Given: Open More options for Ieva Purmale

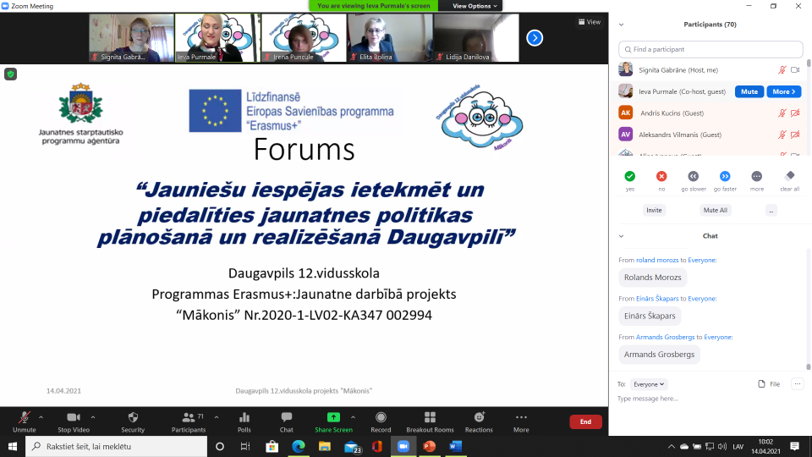Looking at the screenshot, I should (x=784, y=92).
